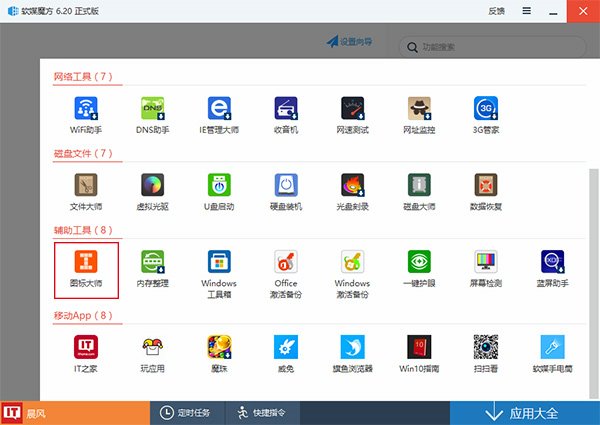This screenshot has height=425, width=600.
Task: Open Windows 工具箱
Action: pyautogui.click(x=219, y=274)
